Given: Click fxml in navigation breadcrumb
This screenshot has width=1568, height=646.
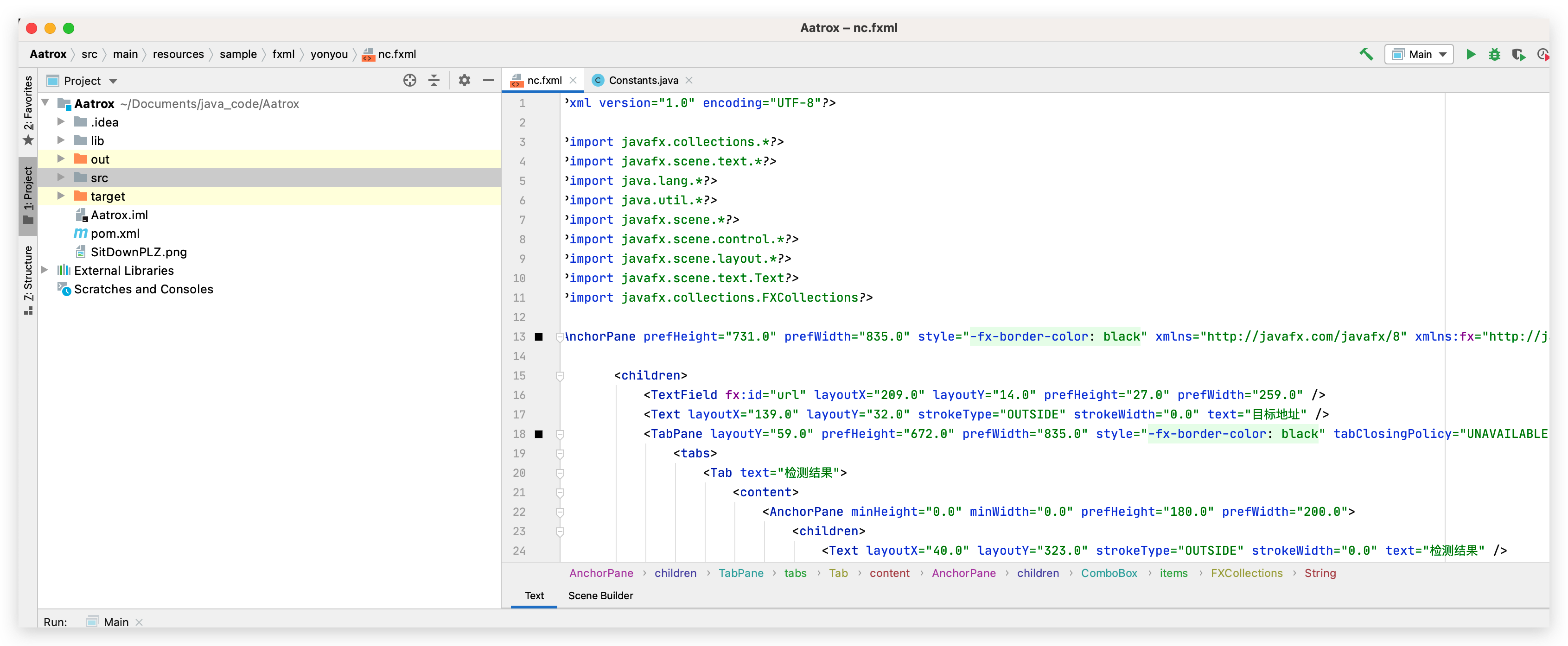Looking at the screenshot, I should [x=284, y=54].
